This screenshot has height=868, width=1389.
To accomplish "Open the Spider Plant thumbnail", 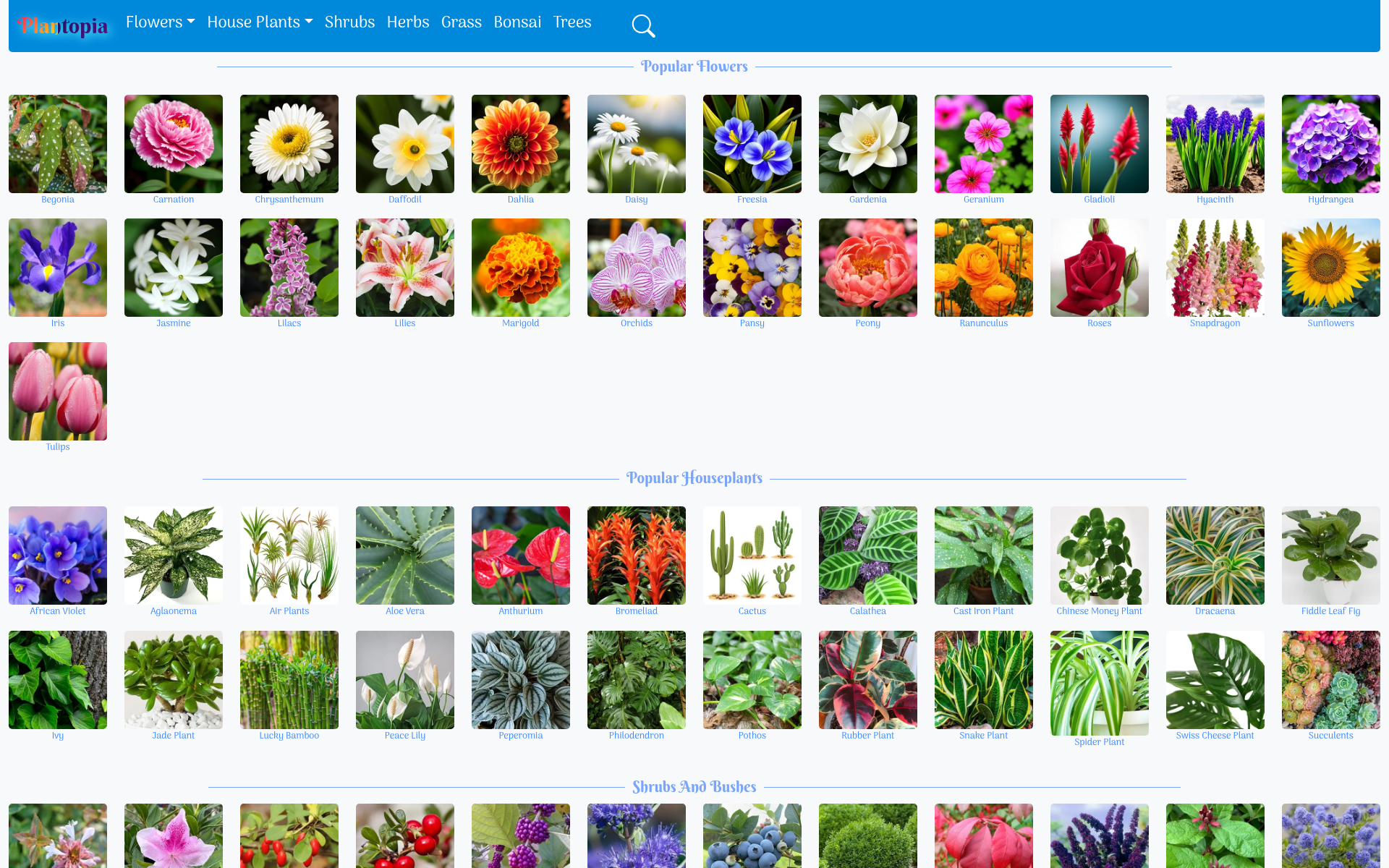I will pyautogui.click(x=1100, y=683).
